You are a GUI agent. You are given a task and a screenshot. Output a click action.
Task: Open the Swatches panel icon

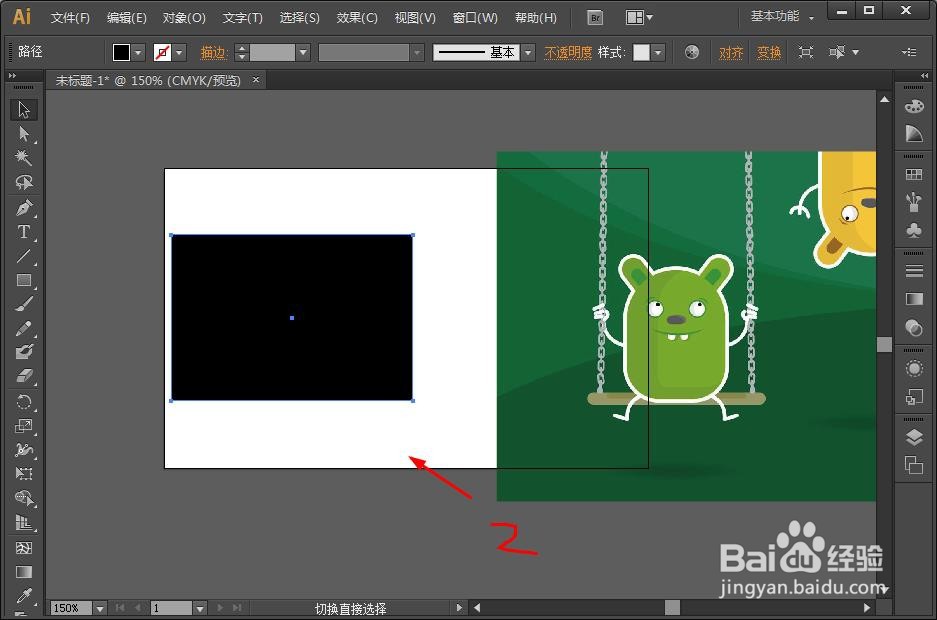click(x=914, y=174)
